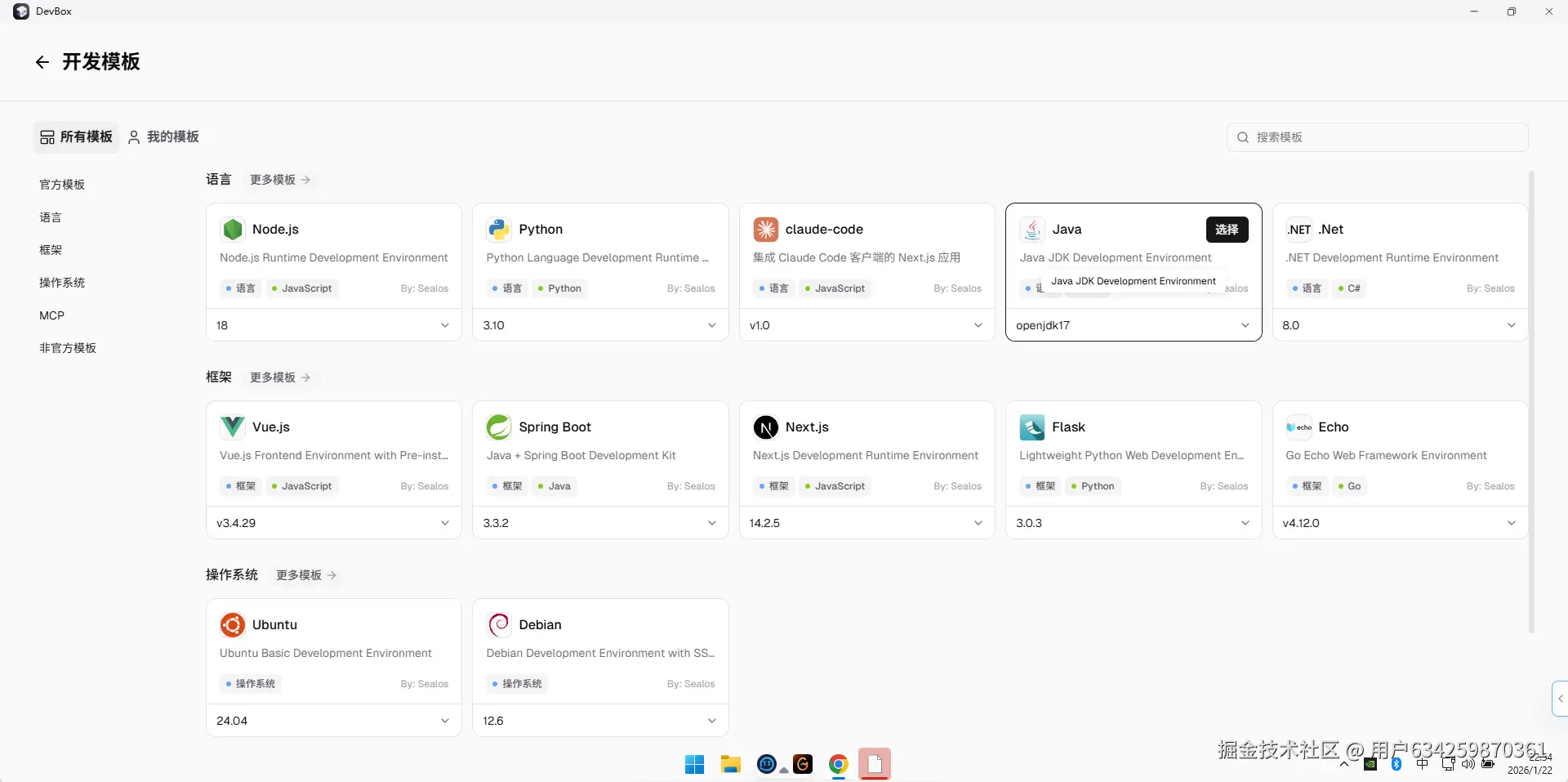Open the Python version dropdown showing 3.10
Viewport: 1568px width, 782px height.
coord(600,325)
